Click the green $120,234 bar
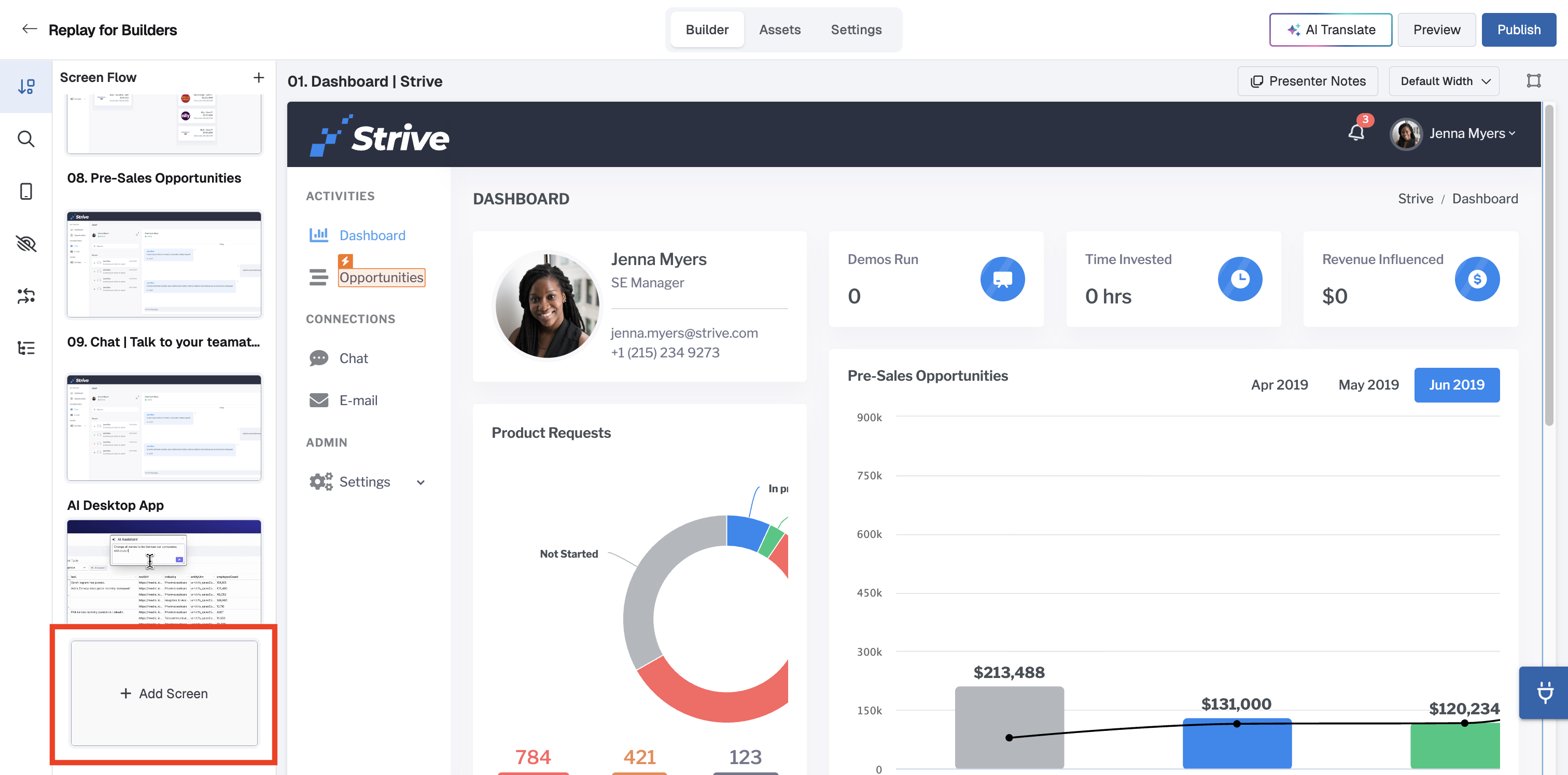 (x=1455, y=746)
